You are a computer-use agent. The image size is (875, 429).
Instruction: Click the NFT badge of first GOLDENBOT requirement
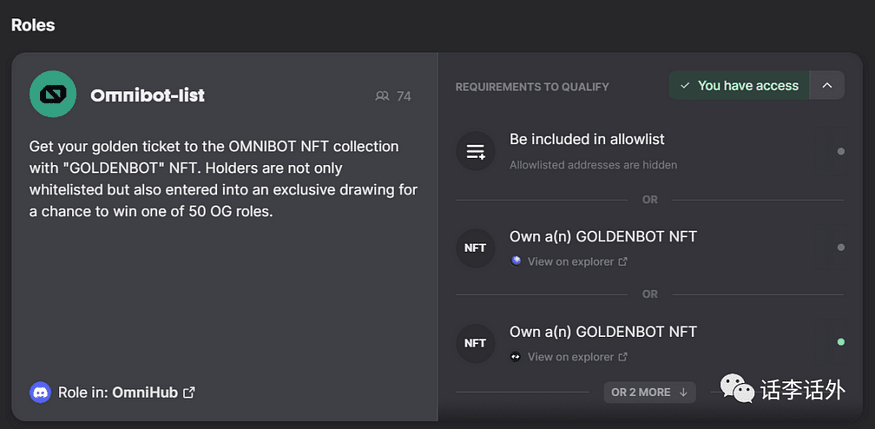[x=475, y=248]
